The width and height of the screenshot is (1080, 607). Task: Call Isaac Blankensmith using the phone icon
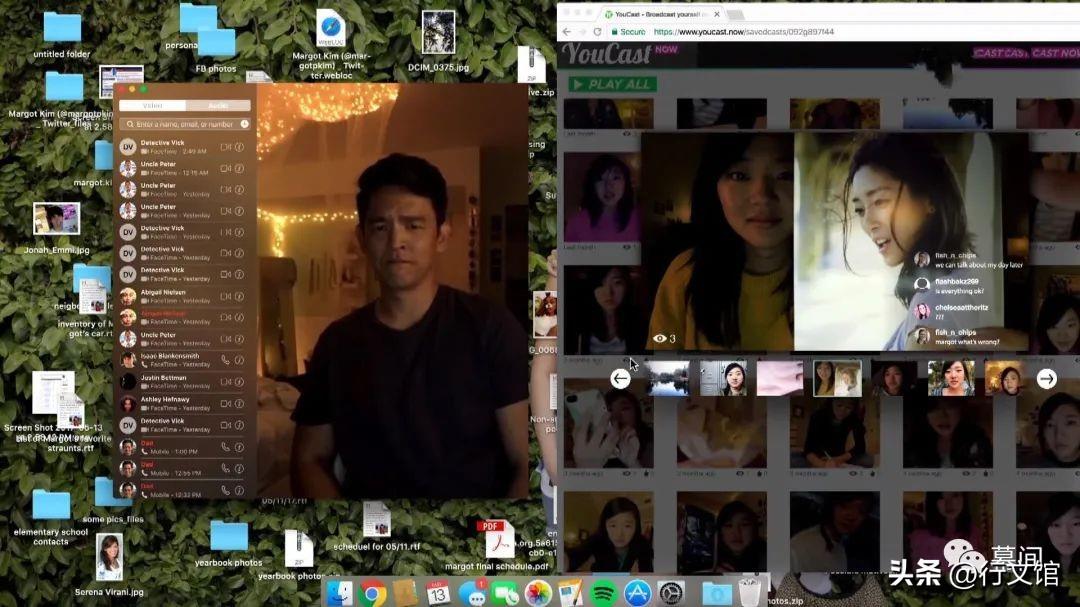pyautogui.click(x=225, y=360)
